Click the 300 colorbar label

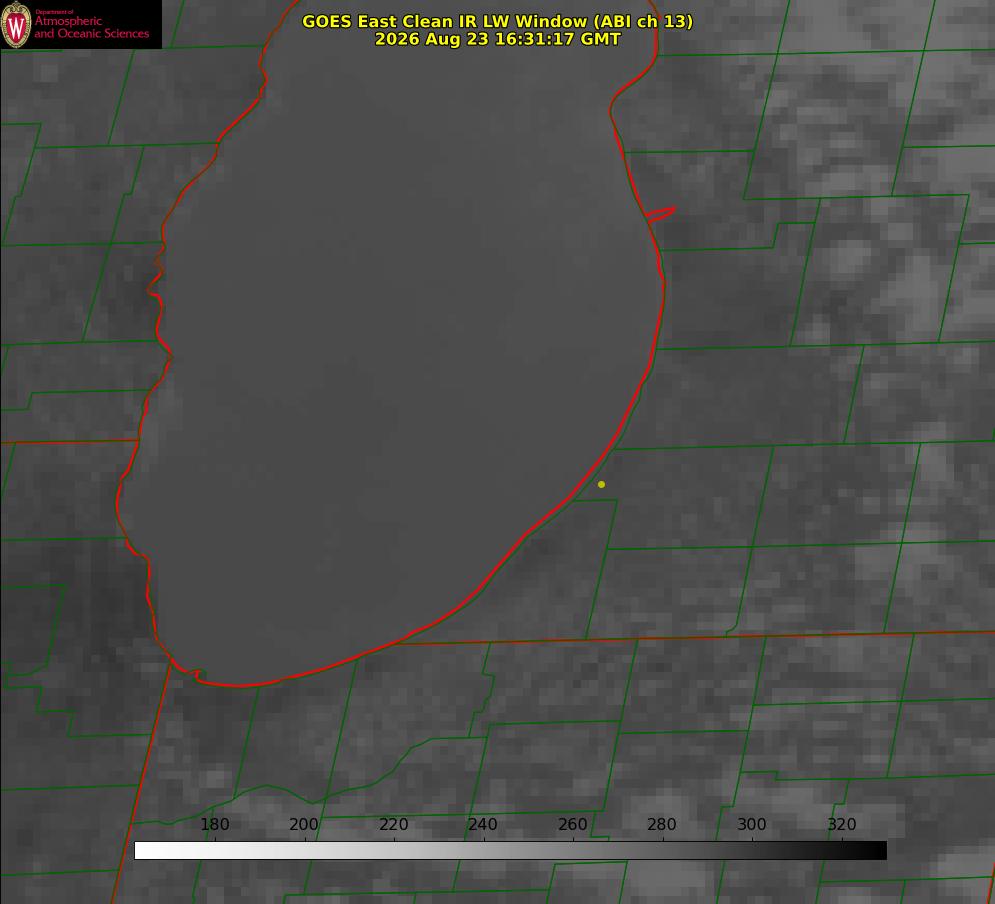point(752,824)
